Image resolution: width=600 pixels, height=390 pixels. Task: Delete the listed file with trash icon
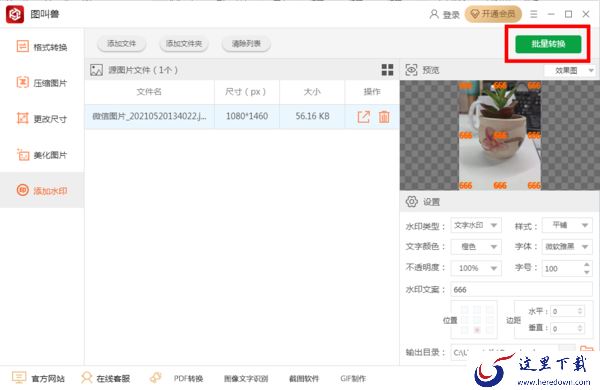[384, 116]
